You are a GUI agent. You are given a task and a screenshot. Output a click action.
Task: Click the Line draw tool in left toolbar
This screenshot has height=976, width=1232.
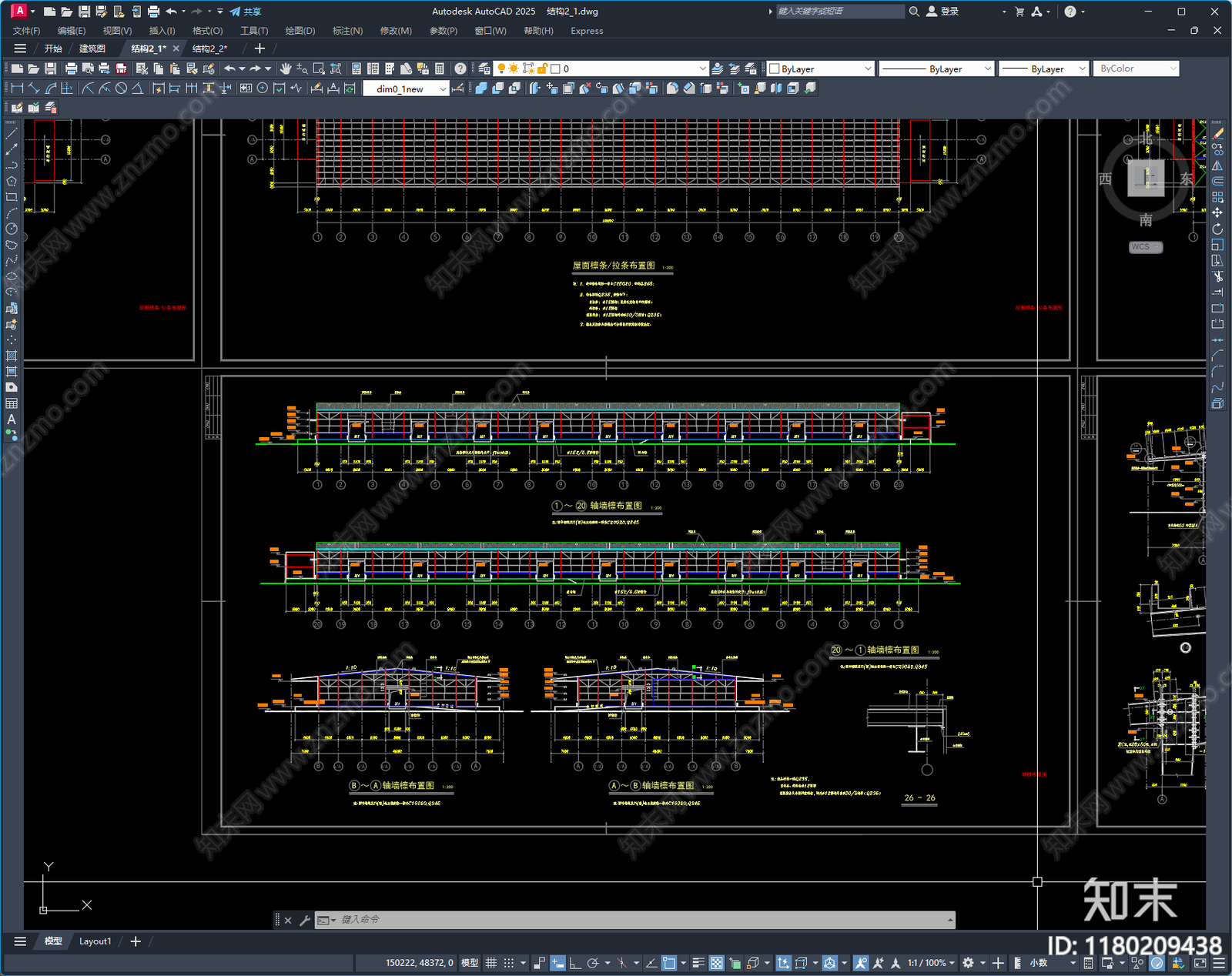[x=12, y=133]
